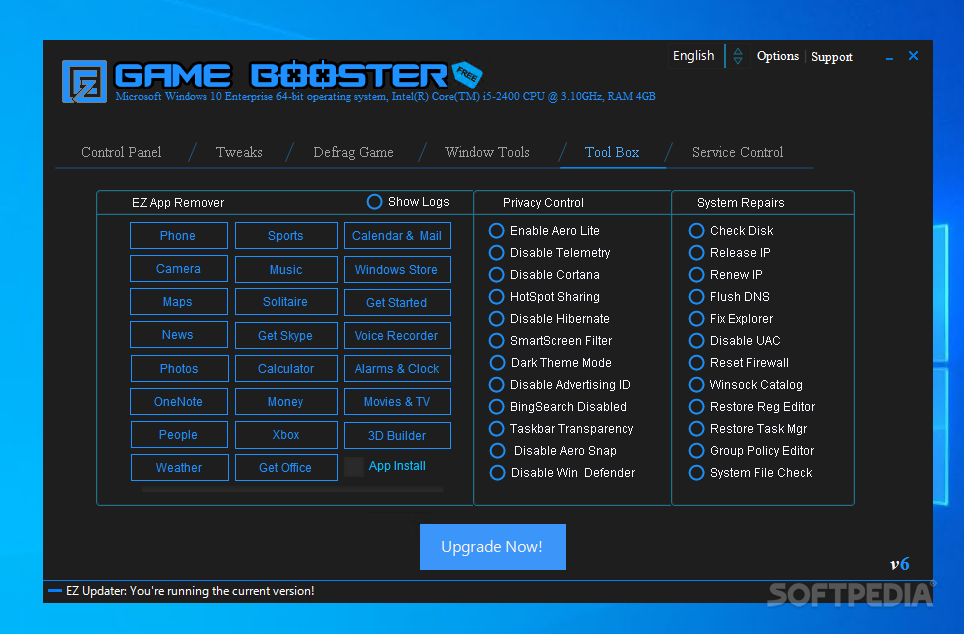Click the Alarms & Clock button

coord(397,368)
